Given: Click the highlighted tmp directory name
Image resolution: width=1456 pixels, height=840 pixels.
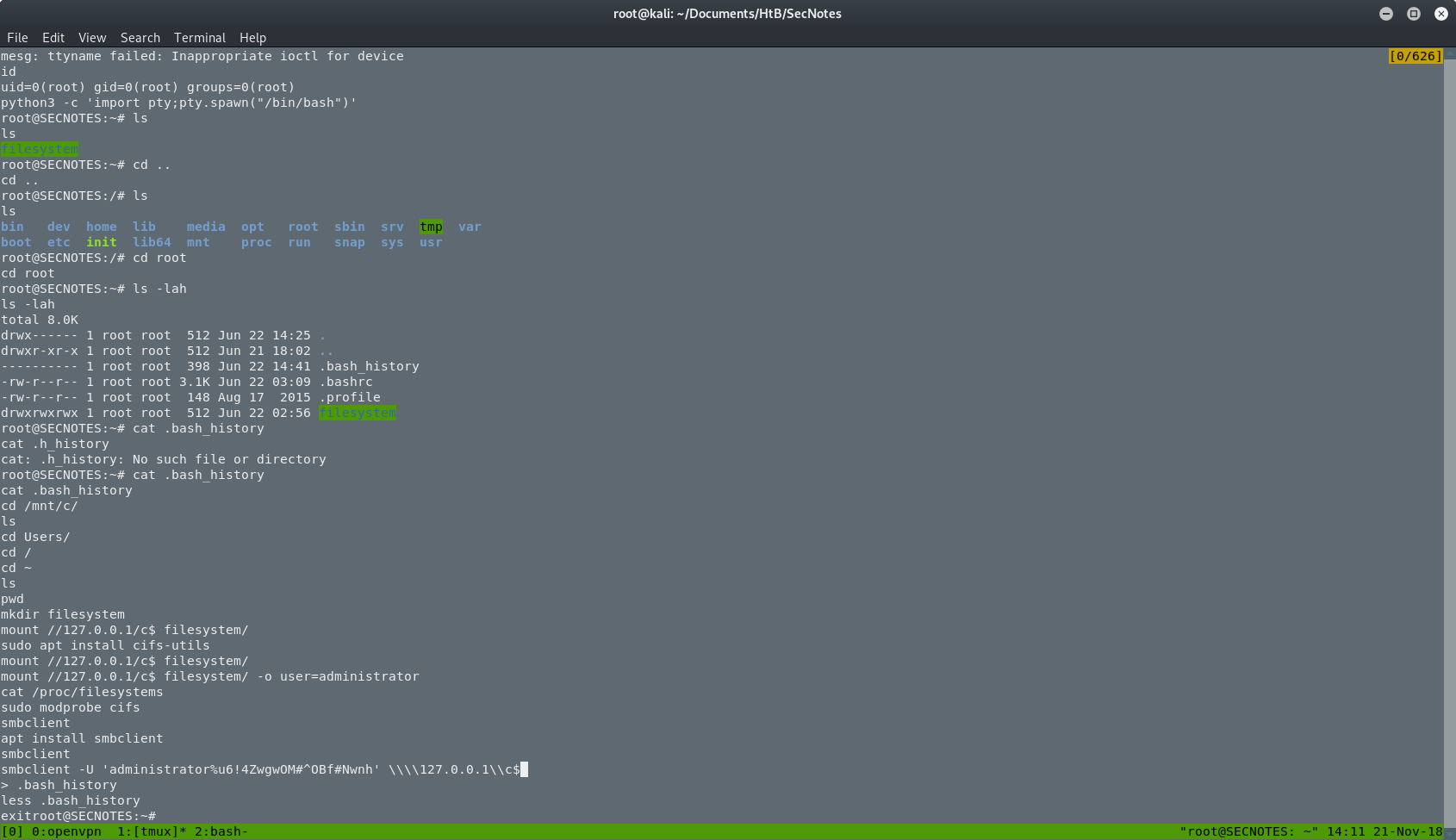Looking at the screenshot, I should (430, 227).
